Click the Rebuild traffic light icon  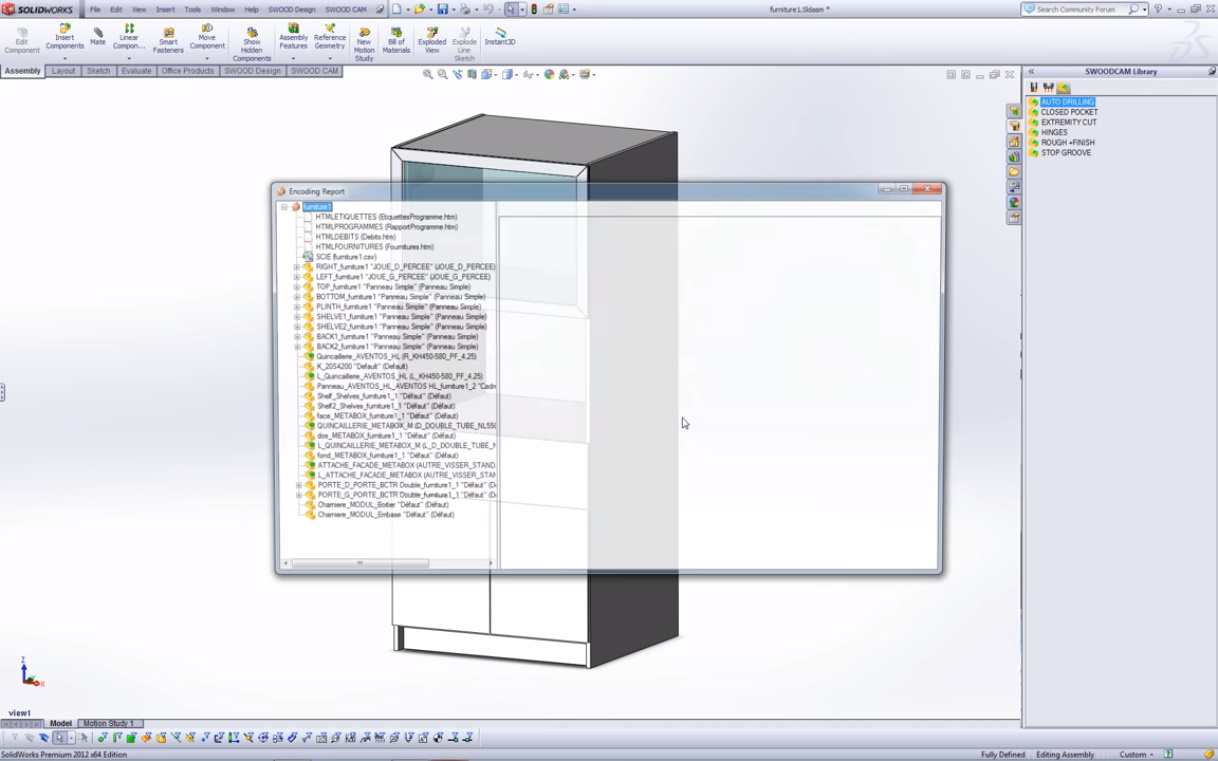point(533,9)
